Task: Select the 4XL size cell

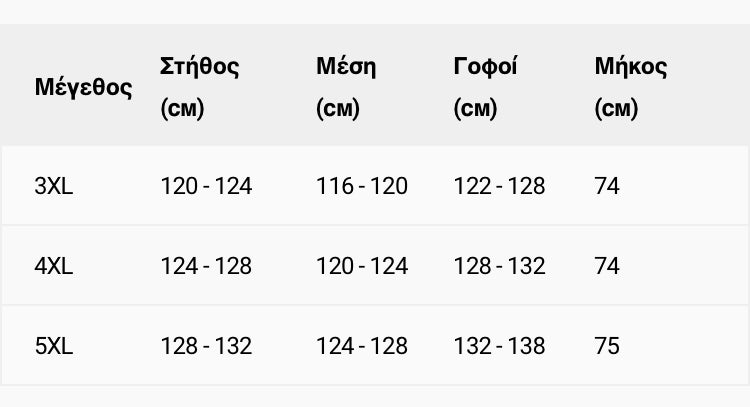Action: 54,266
